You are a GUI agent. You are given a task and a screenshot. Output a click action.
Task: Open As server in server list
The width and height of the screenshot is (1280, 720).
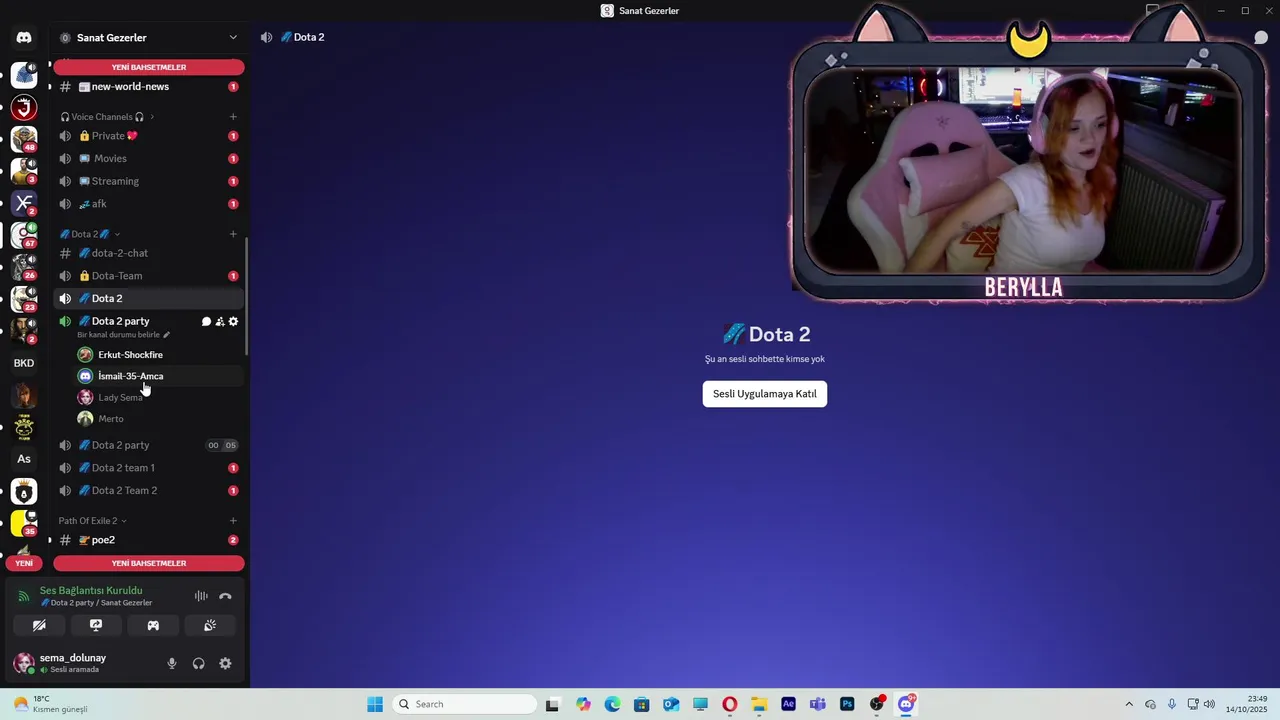(x=24, y=459)
